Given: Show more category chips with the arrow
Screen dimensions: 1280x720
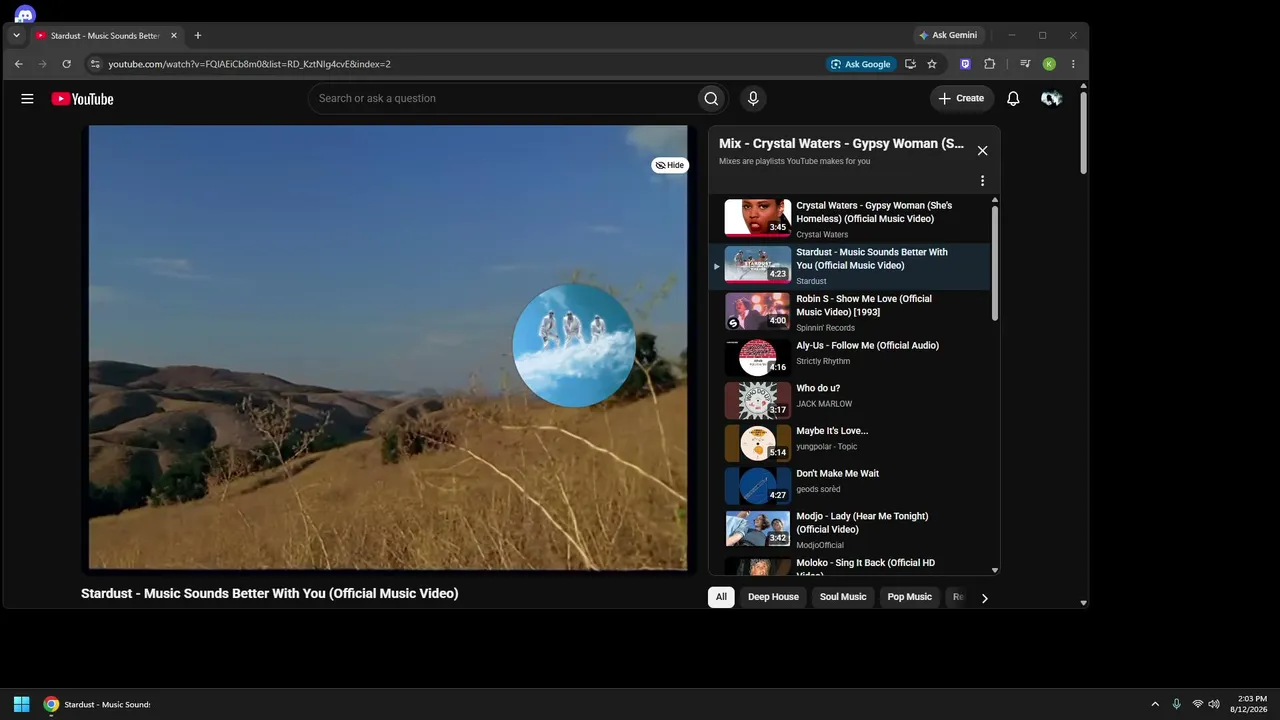Looking at the screenshot, I should [x=984, y=598].
